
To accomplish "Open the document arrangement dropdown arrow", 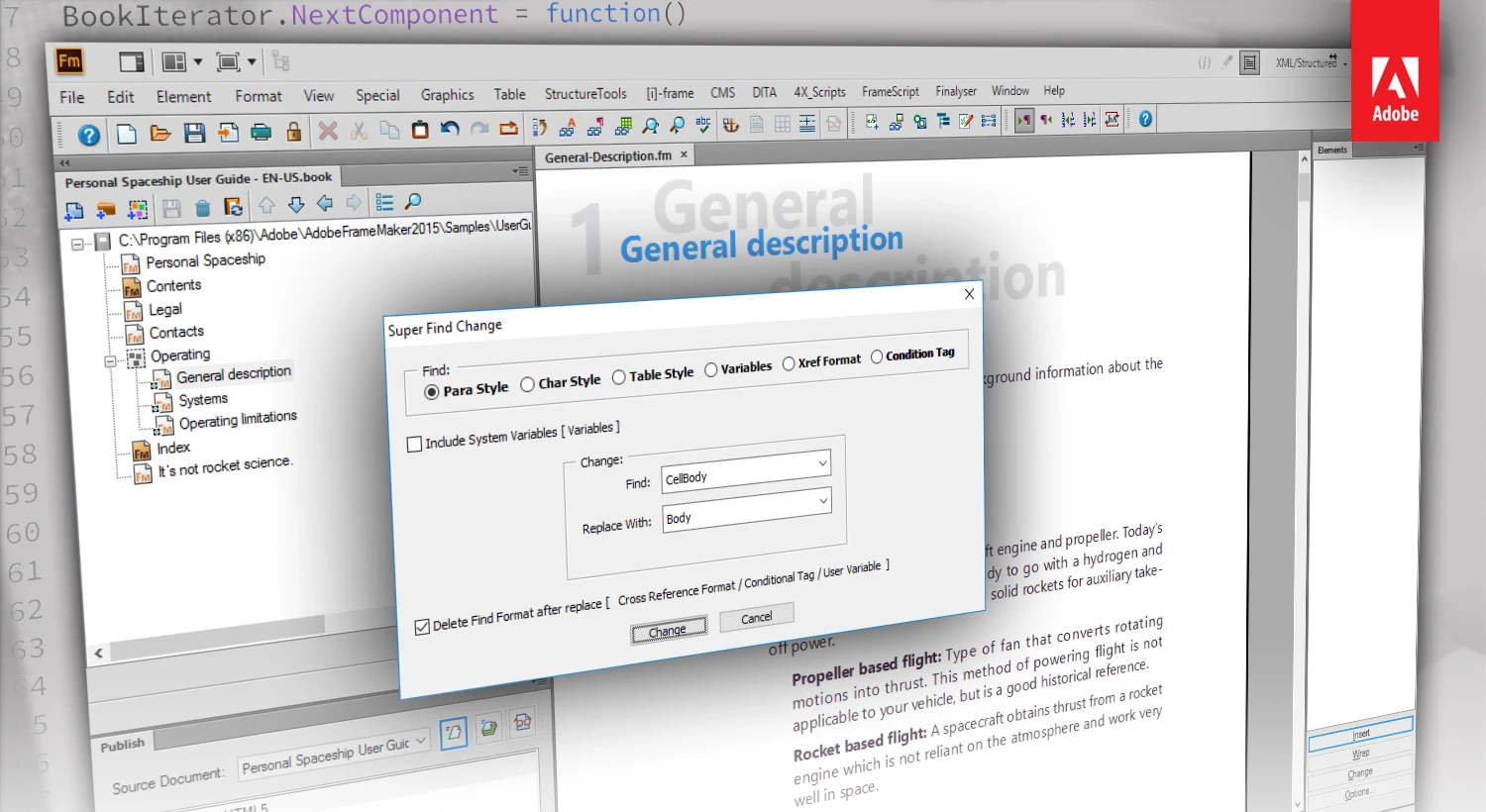I will pos(198,61).
